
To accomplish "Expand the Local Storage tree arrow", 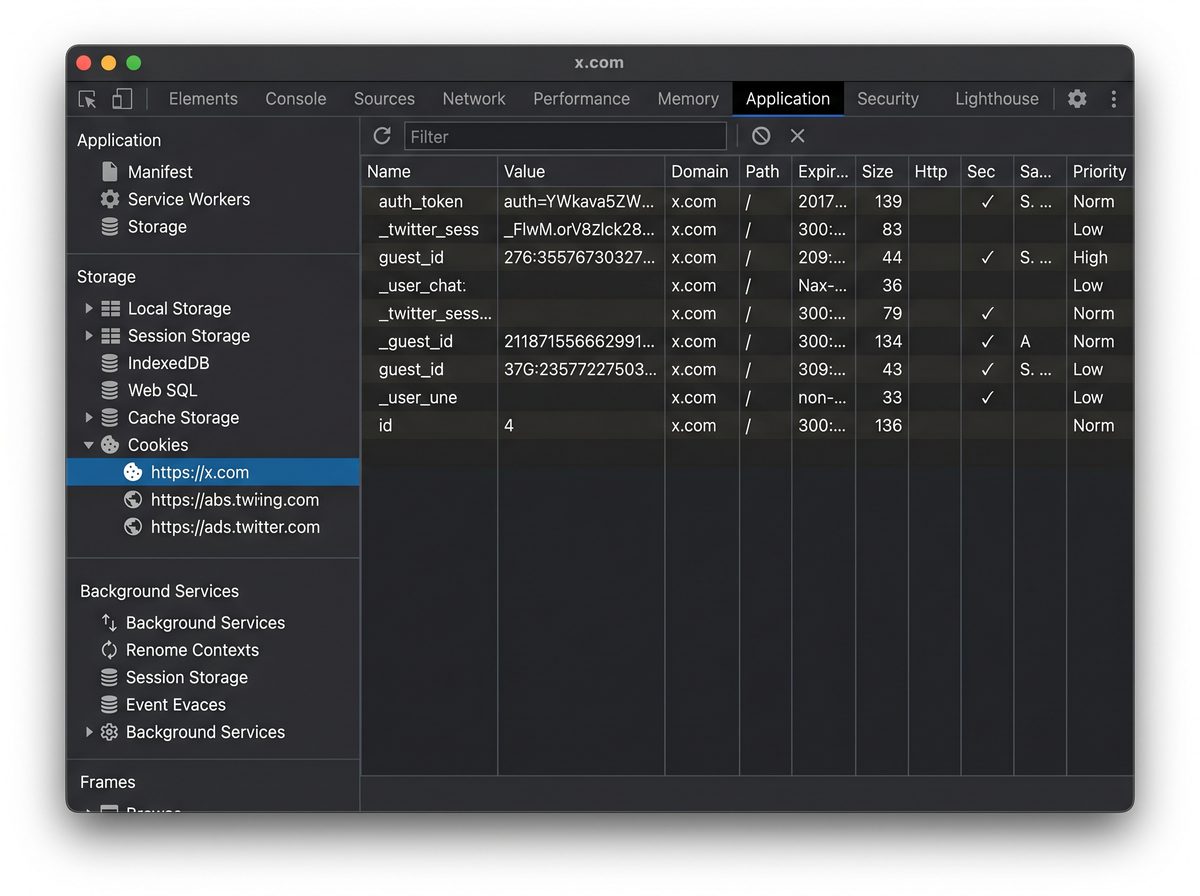I will tap(89, 309).
